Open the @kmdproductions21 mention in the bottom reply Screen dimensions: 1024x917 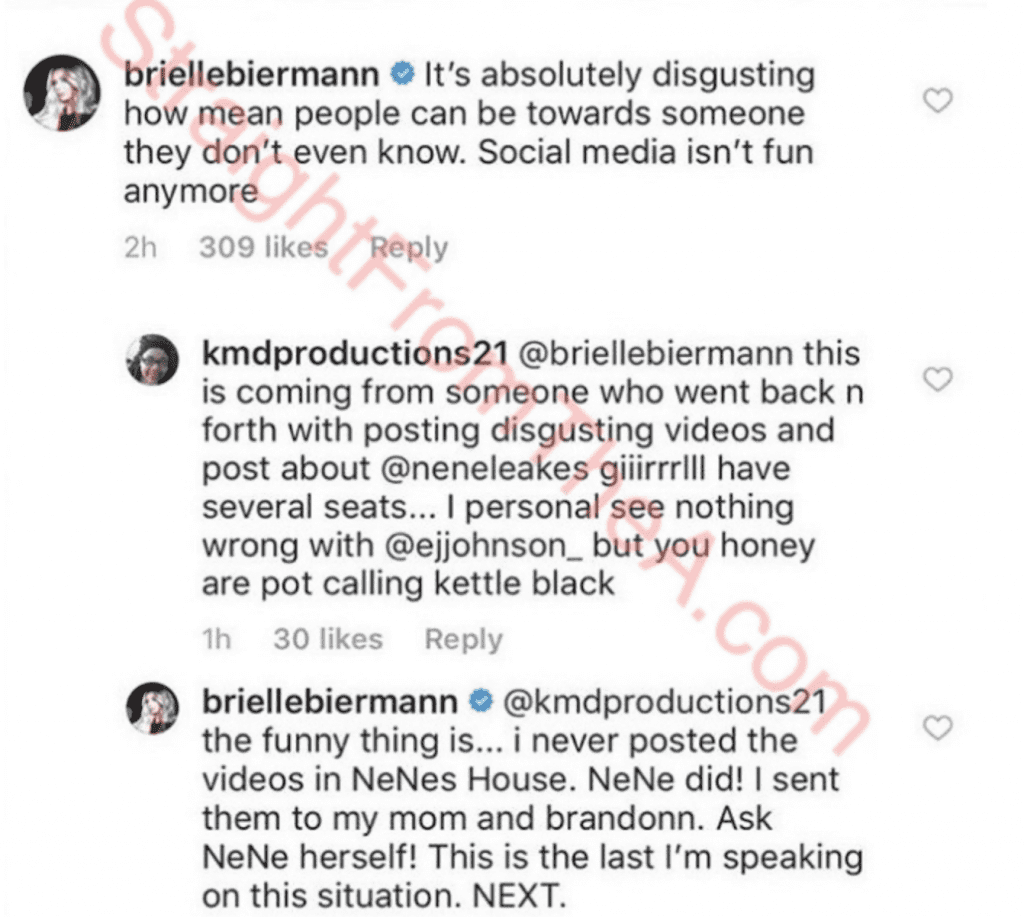click(x=664, y=701)
